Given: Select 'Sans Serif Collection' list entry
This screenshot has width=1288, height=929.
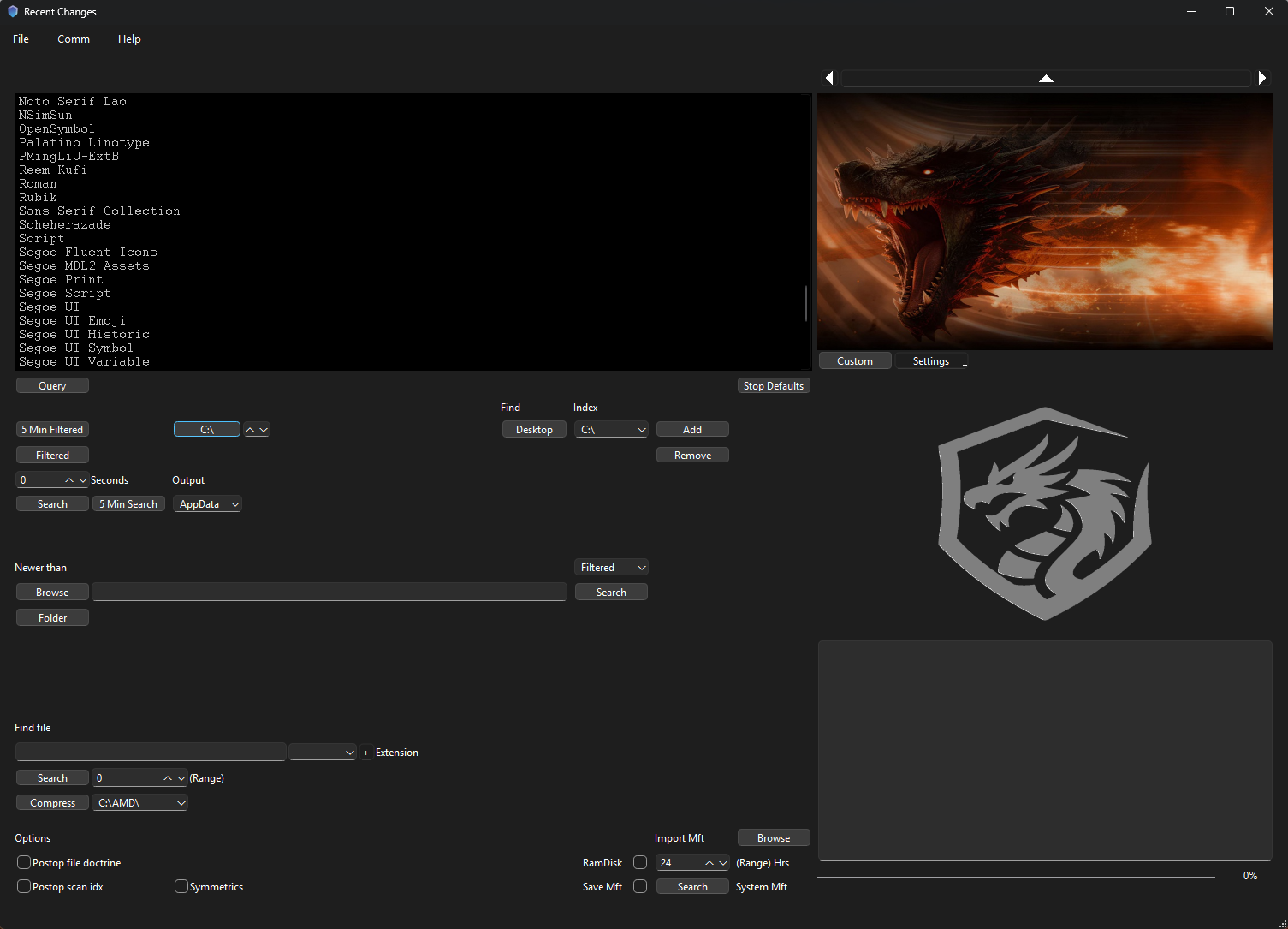Looking at the screenshot, I should click(99, 211).
